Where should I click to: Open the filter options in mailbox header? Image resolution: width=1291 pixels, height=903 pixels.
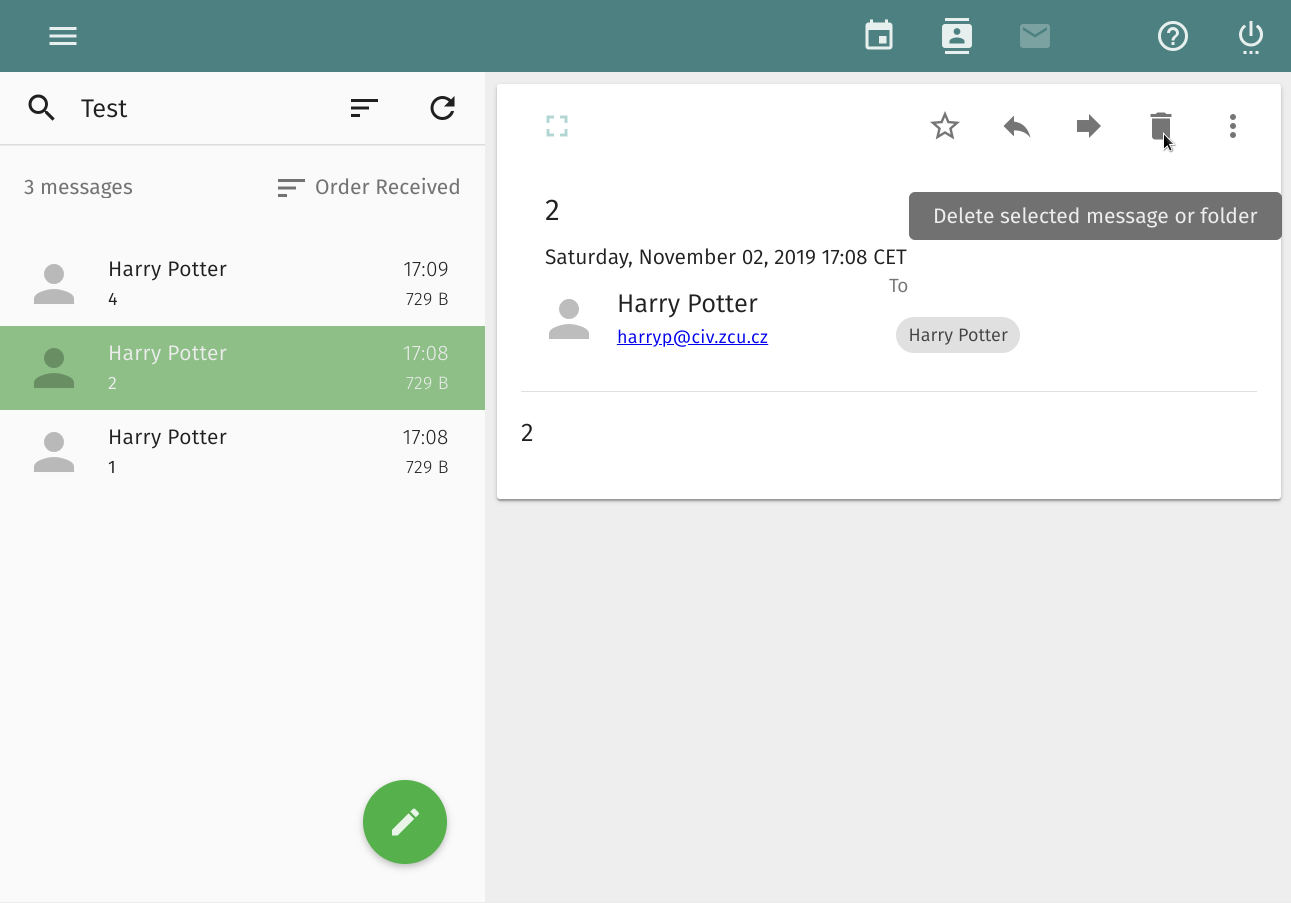[x=364, y=108]
